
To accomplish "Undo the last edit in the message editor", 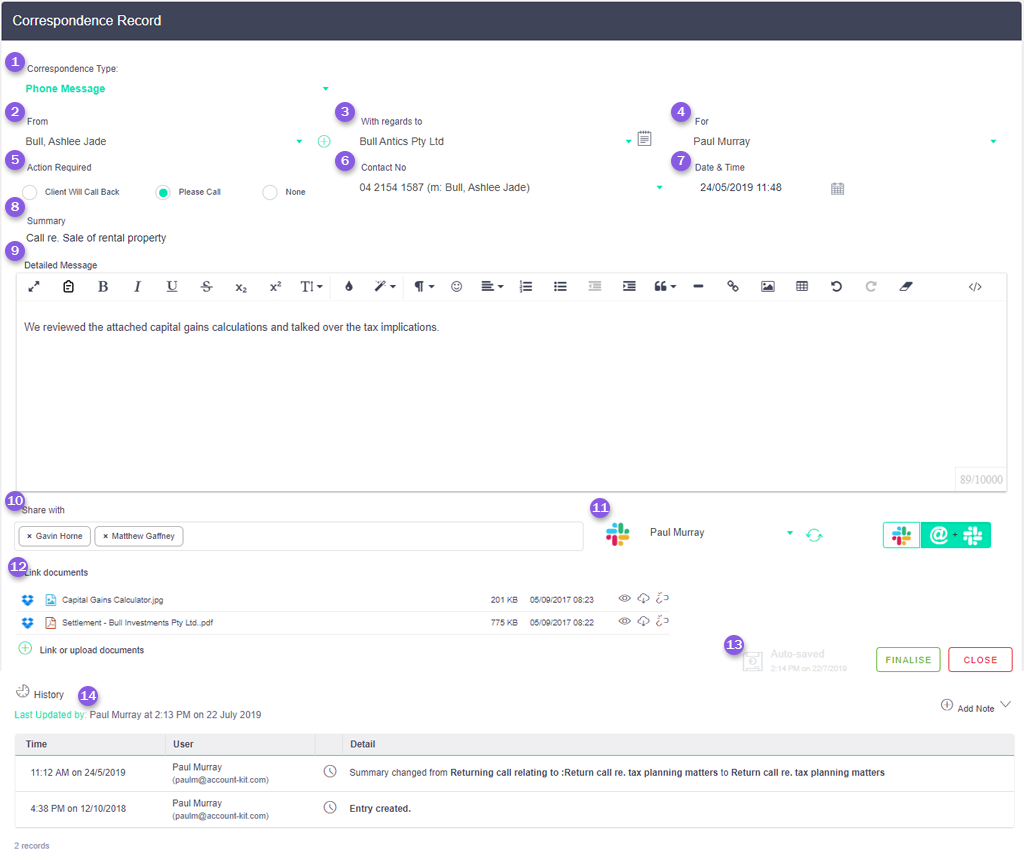I will tap(836, 286).
